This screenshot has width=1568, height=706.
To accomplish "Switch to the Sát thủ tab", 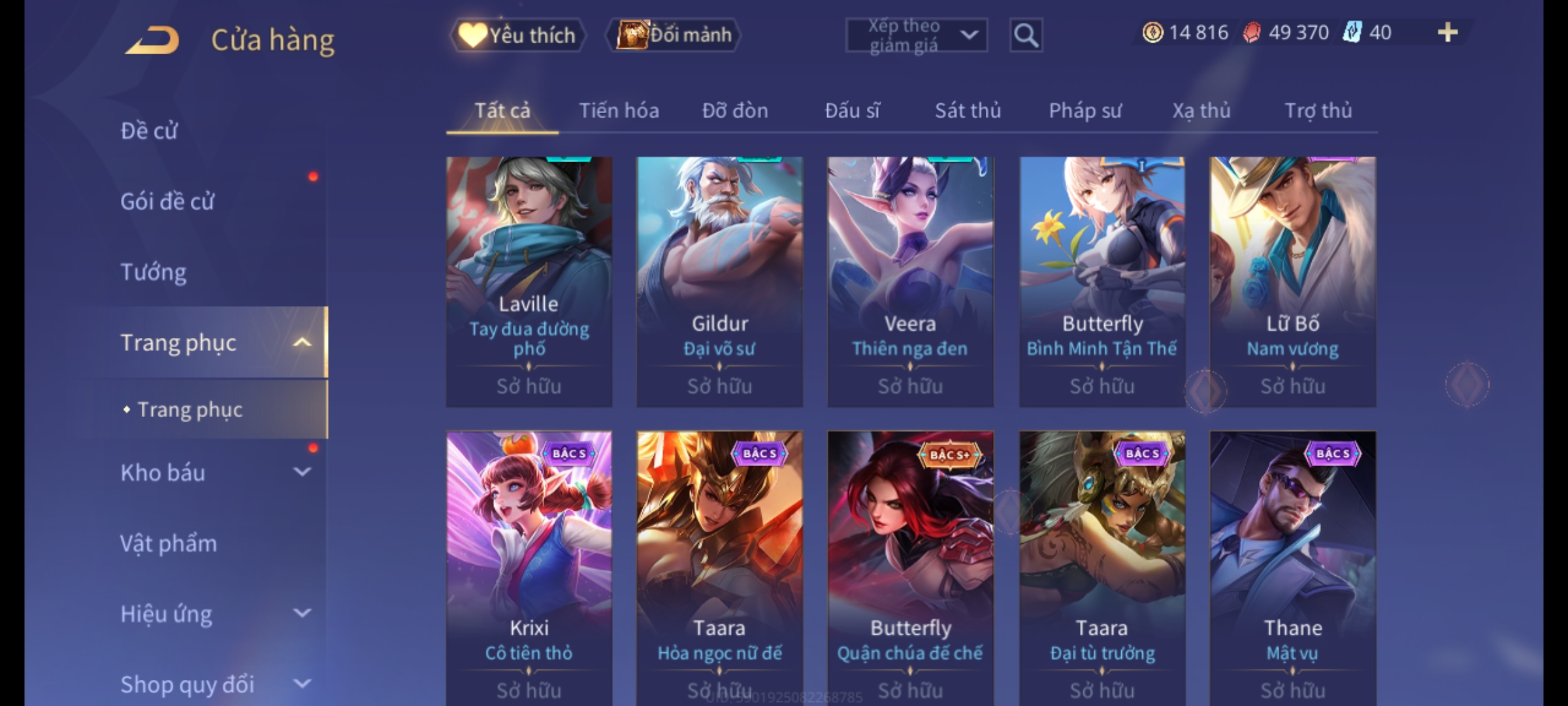I will [x=968, y=110].
